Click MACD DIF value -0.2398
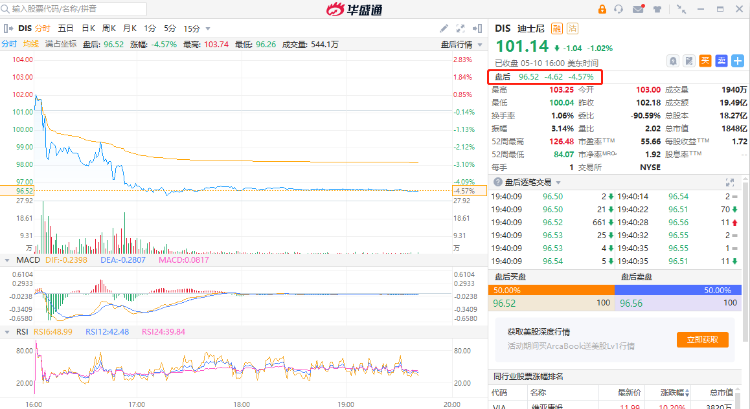This screenshot has height=409, width=750. pyautogui.click(x=66, y=260)
